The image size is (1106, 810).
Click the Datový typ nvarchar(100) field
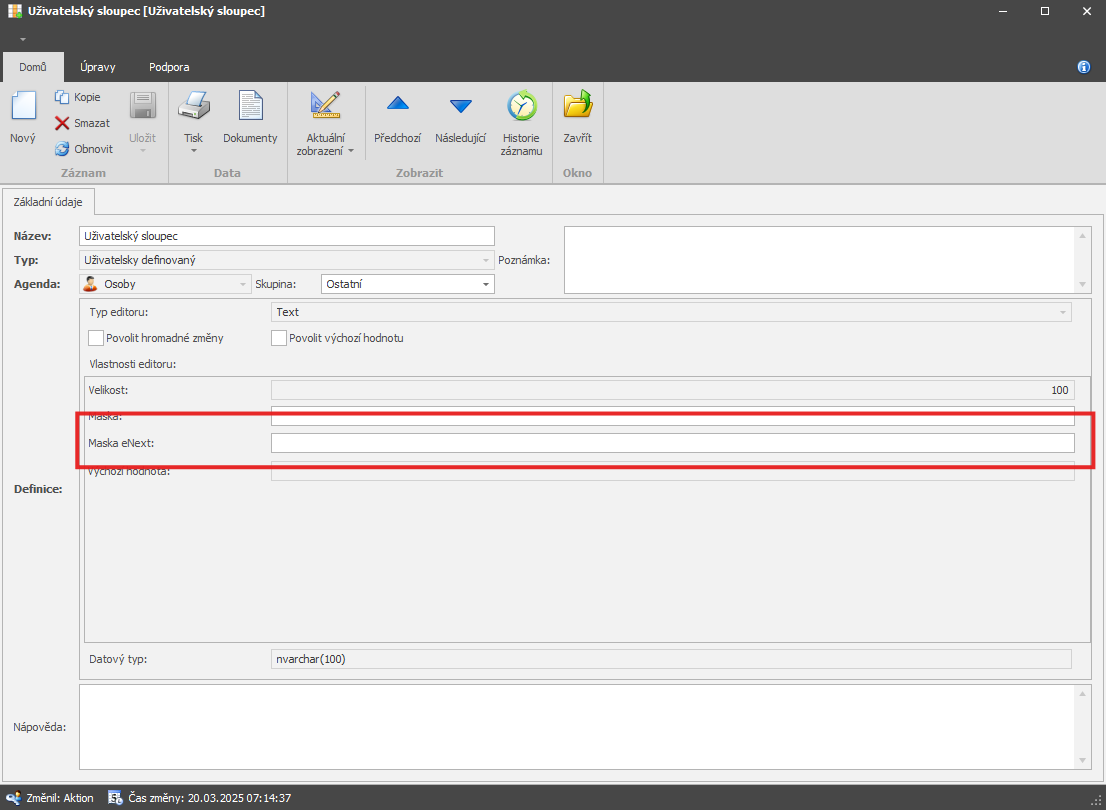pyautogui.click(x=672, y=659)
